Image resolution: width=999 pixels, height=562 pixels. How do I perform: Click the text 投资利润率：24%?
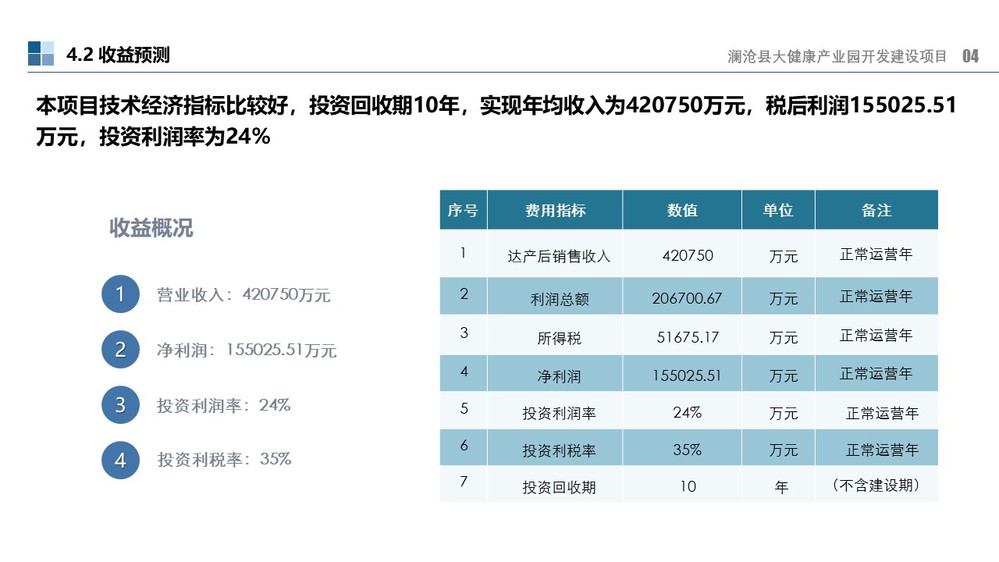coord(224,405)
